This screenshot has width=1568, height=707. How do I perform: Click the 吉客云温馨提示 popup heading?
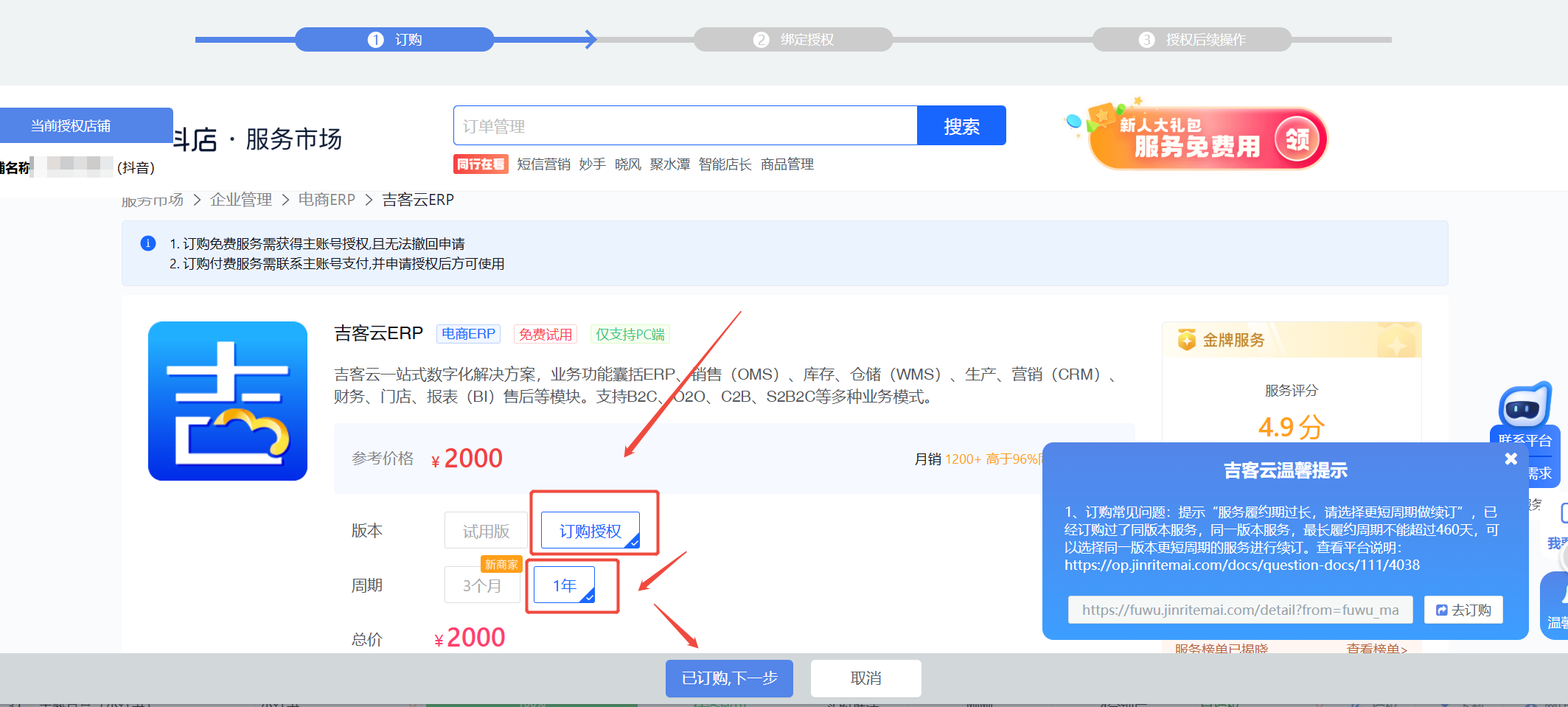click(x=1286, y=470)
